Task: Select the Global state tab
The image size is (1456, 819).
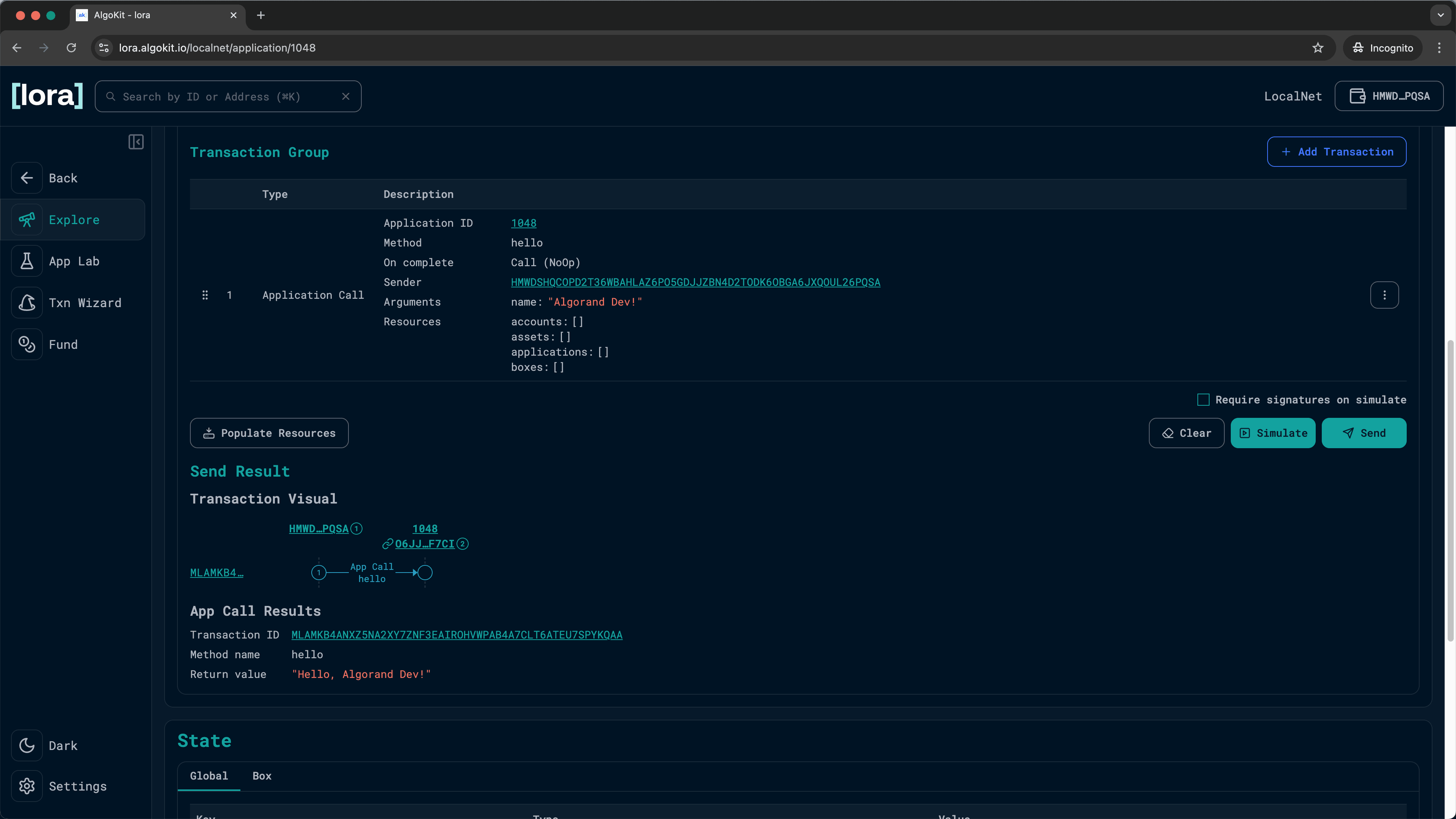Action: click(209, 775)
